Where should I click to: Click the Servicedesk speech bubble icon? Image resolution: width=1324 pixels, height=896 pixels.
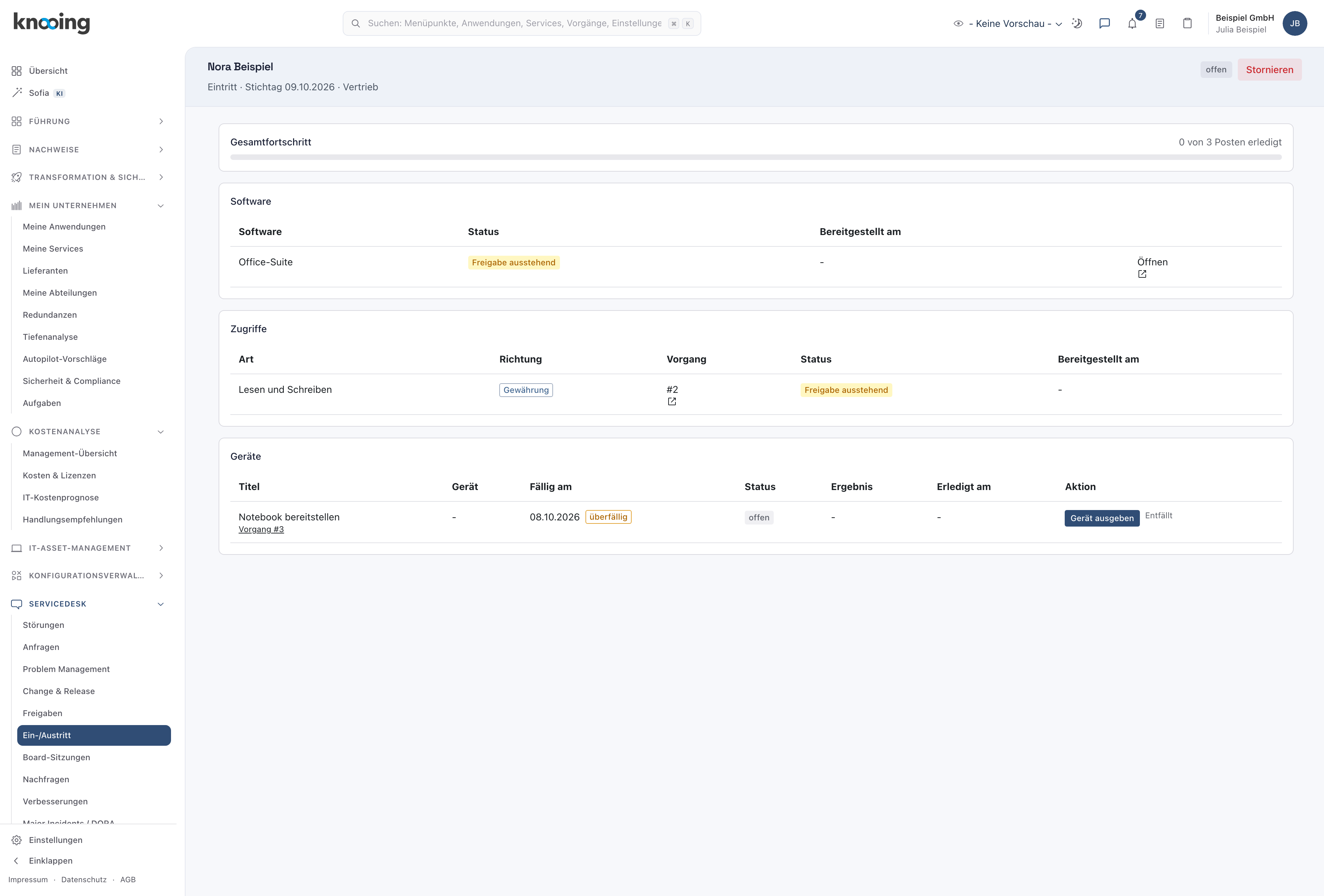(17, 603)
